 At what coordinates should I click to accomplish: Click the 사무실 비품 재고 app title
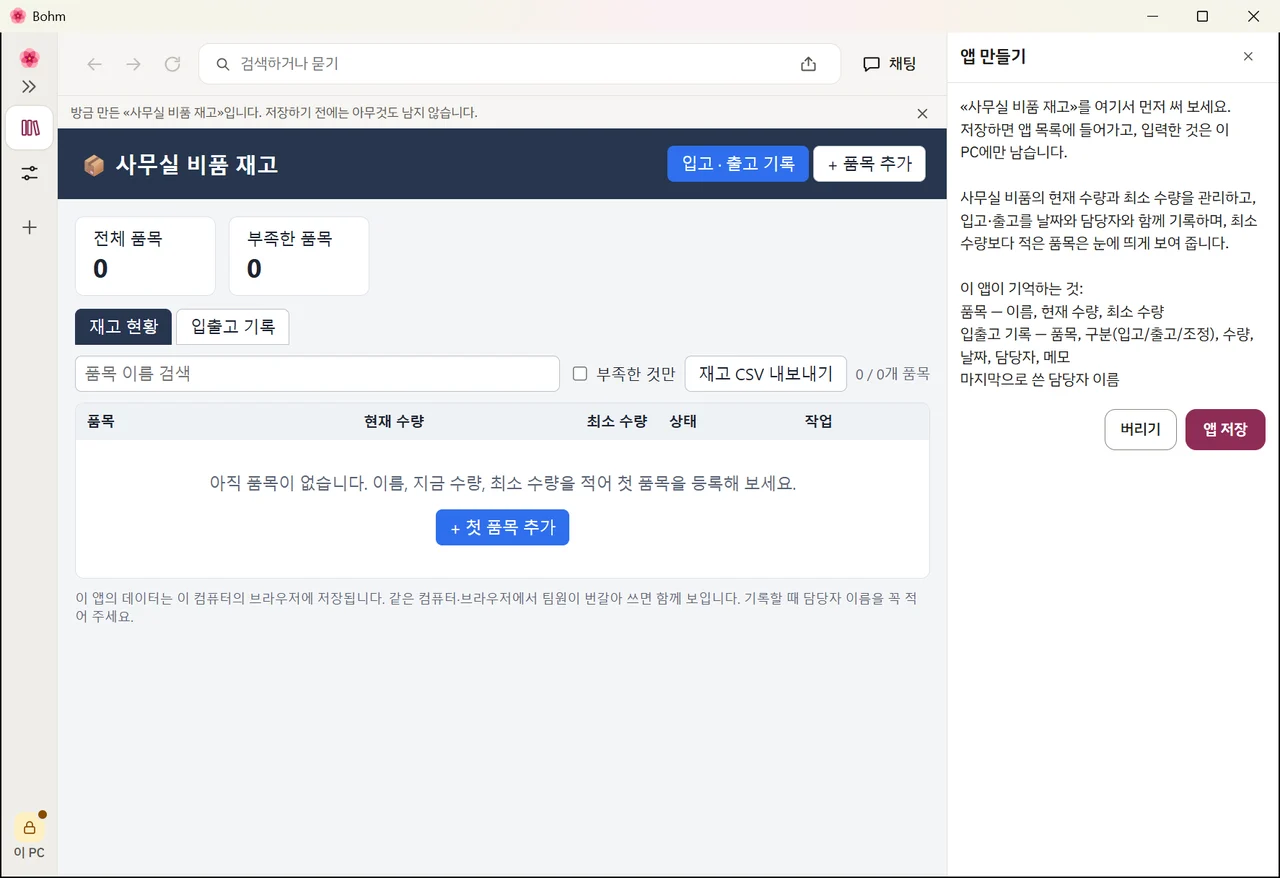(196, 165)
